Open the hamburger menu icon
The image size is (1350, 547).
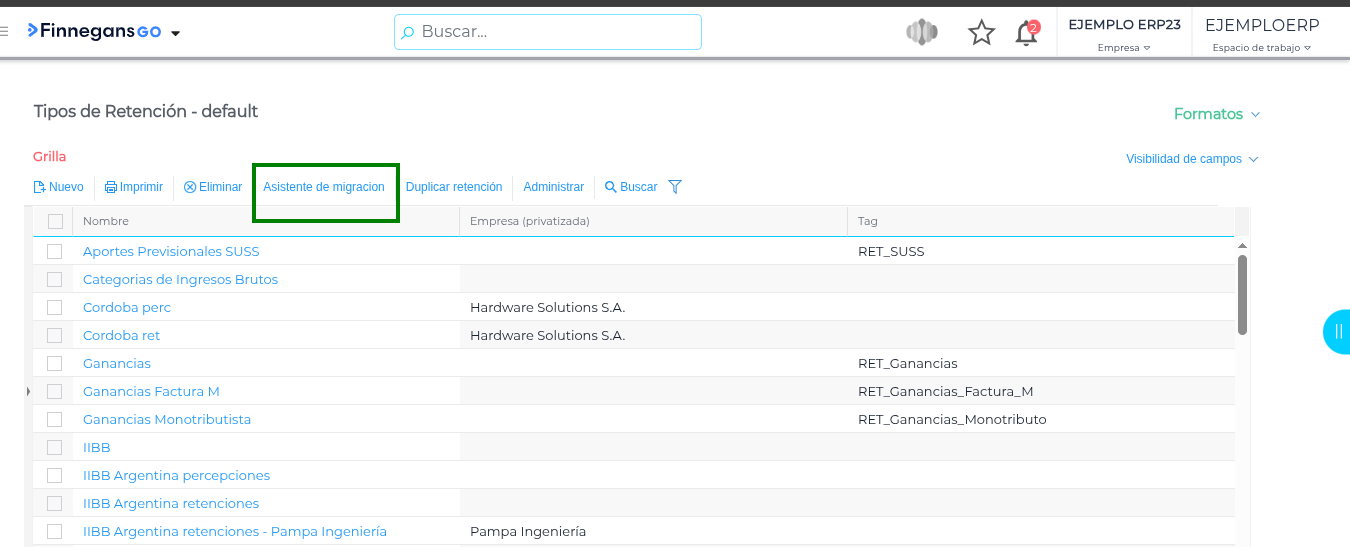pyautogui.click(x=5, y=32)
